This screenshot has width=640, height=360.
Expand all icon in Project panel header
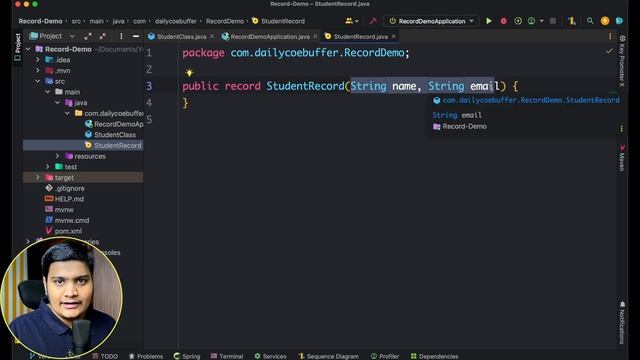[88, 36]
